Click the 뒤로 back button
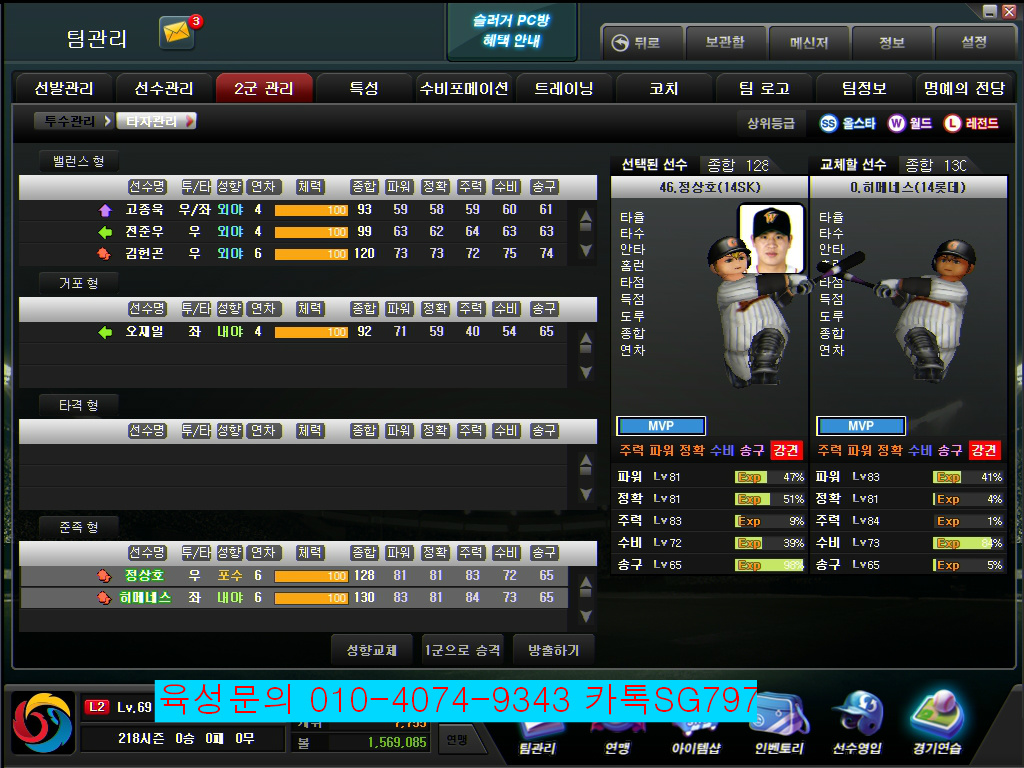Screen dimensions: 1024x768 point(642,43)
